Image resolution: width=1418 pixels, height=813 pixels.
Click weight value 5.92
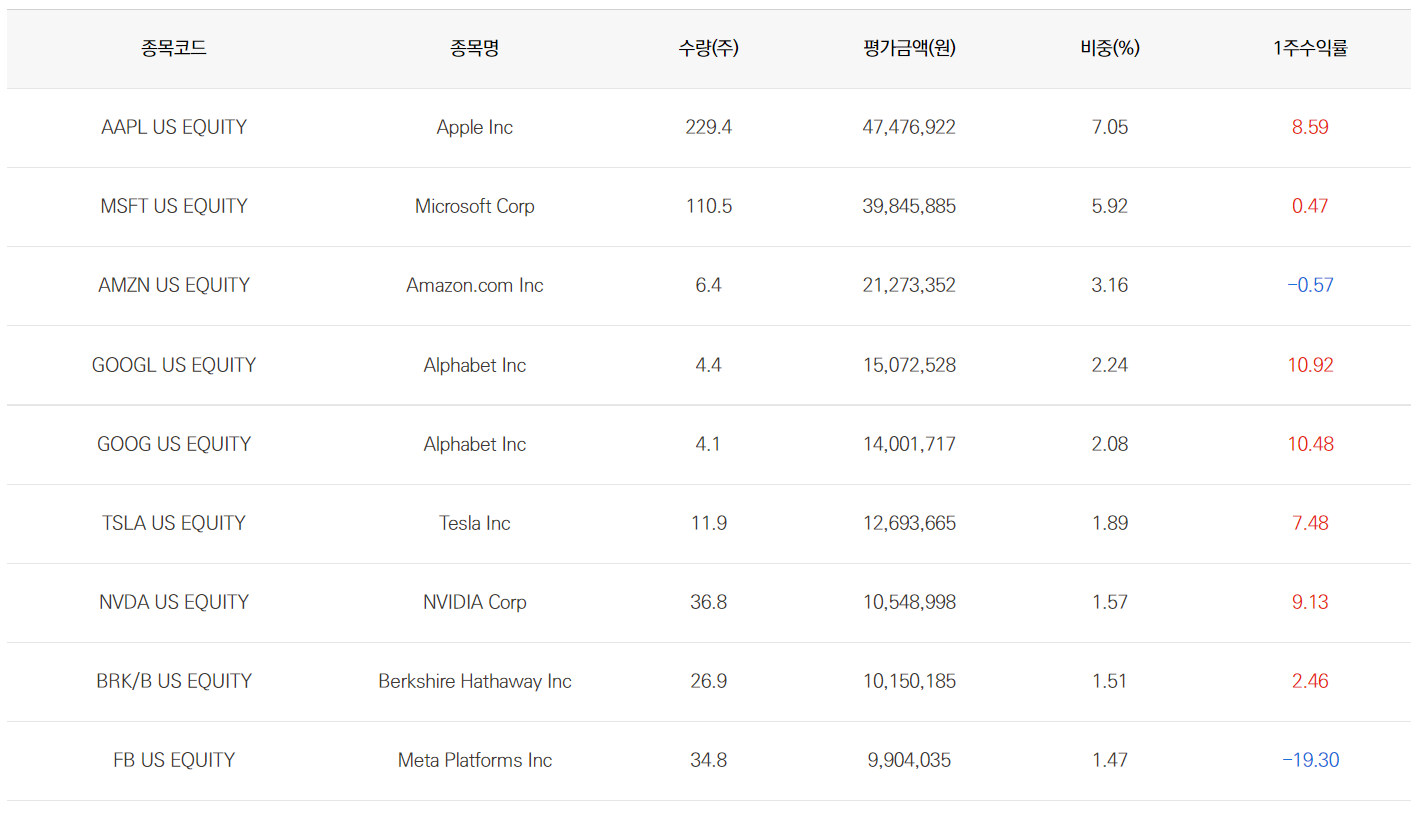coord(1110,206)
